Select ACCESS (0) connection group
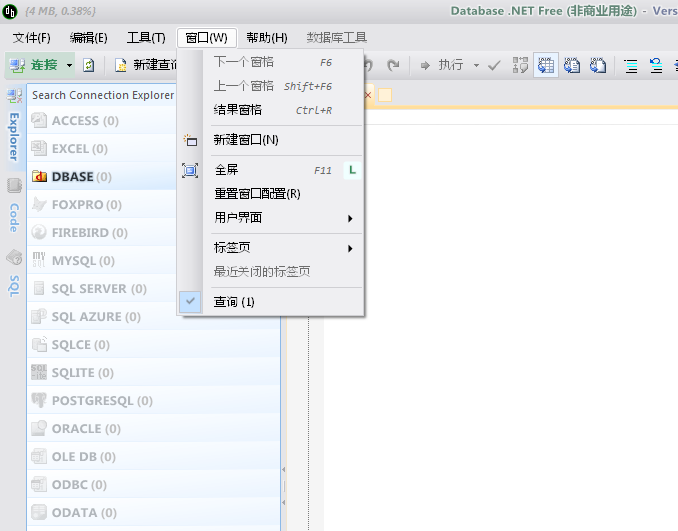Screen dimensions: 678x531 102,121
